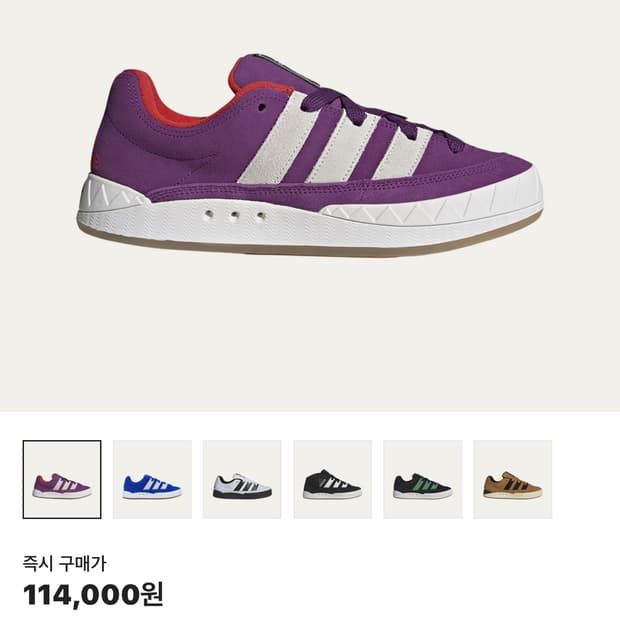
Task: Choose the blue sneaker thumbnail
Action: click(152, 479)
